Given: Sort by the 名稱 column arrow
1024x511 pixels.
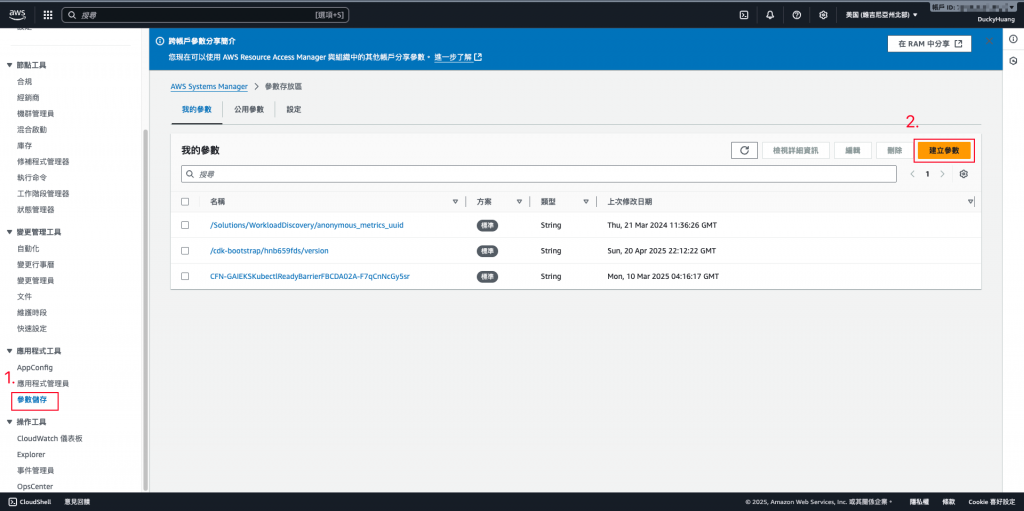Looking at the screenshot, I should coord(455,202).
